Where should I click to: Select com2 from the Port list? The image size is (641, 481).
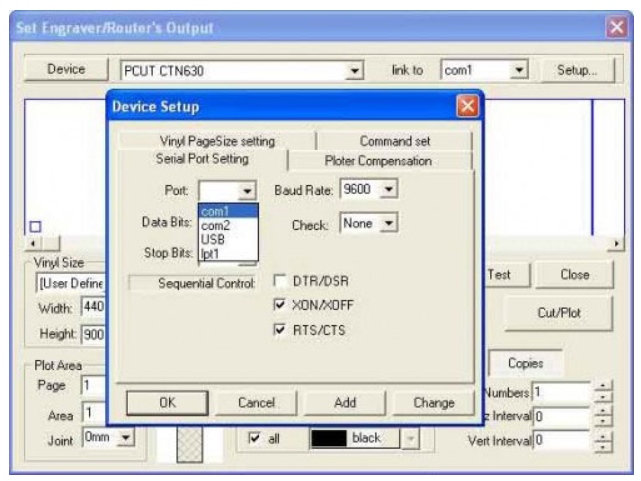[x=216, y=227]
